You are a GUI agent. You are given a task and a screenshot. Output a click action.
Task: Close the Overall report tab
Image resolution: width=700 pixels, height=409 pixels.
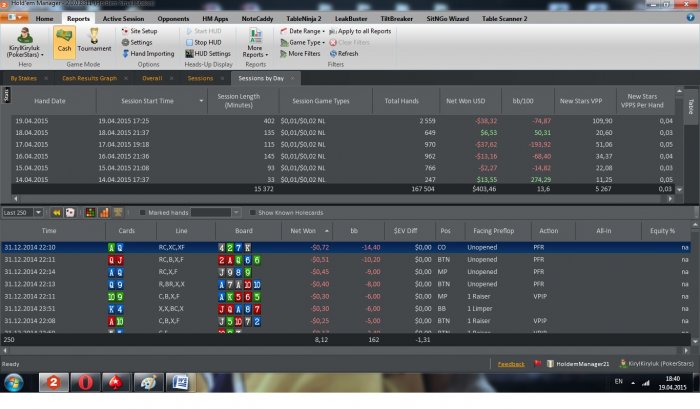[x=171, y=78]
